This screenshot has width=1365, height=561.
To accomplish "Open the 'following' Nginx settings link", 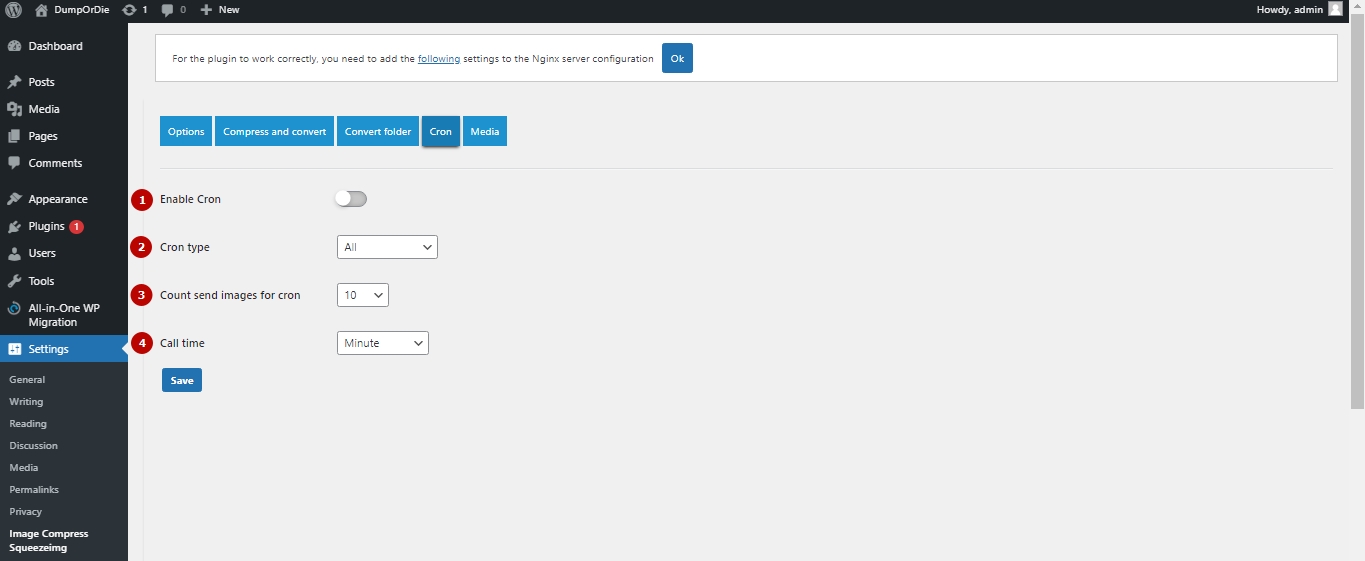I will (439, 59).
